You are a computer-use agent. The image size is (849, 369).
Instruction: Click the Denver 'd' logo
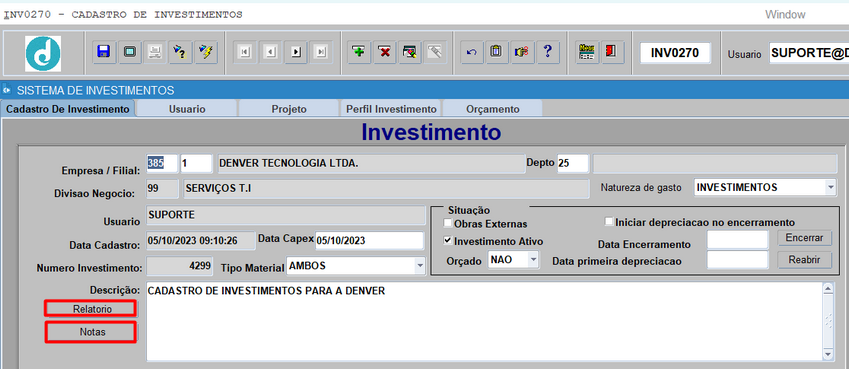43,53
